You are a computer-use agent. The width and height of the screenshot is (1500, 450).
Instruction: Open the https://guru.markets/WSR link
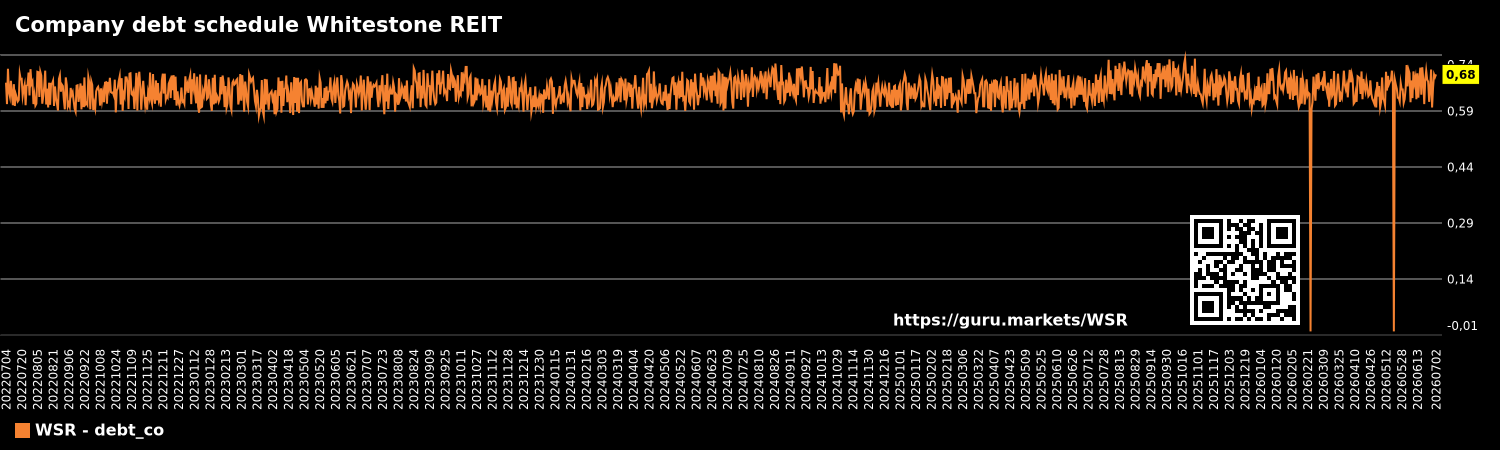click(x=1010, y=321)
